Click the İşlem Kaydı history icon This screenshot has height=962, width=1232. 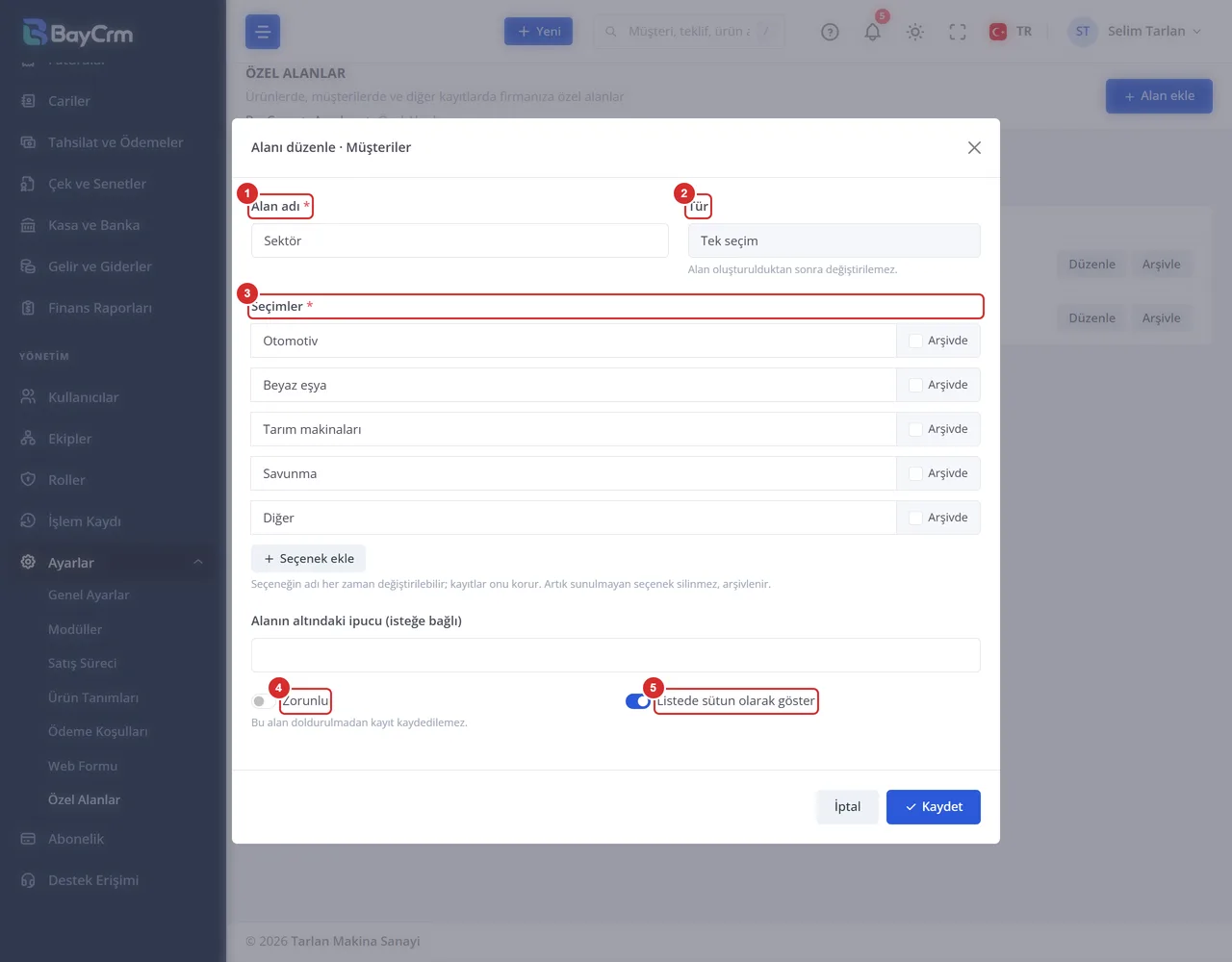click(28, 521)
